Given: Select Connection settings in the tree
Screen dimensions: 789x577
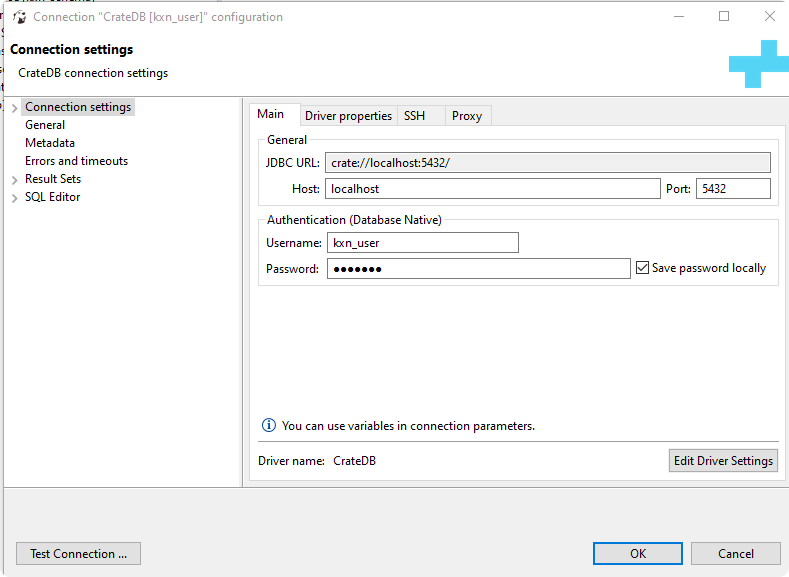Looking at the screenshot, I should [78, 107].
